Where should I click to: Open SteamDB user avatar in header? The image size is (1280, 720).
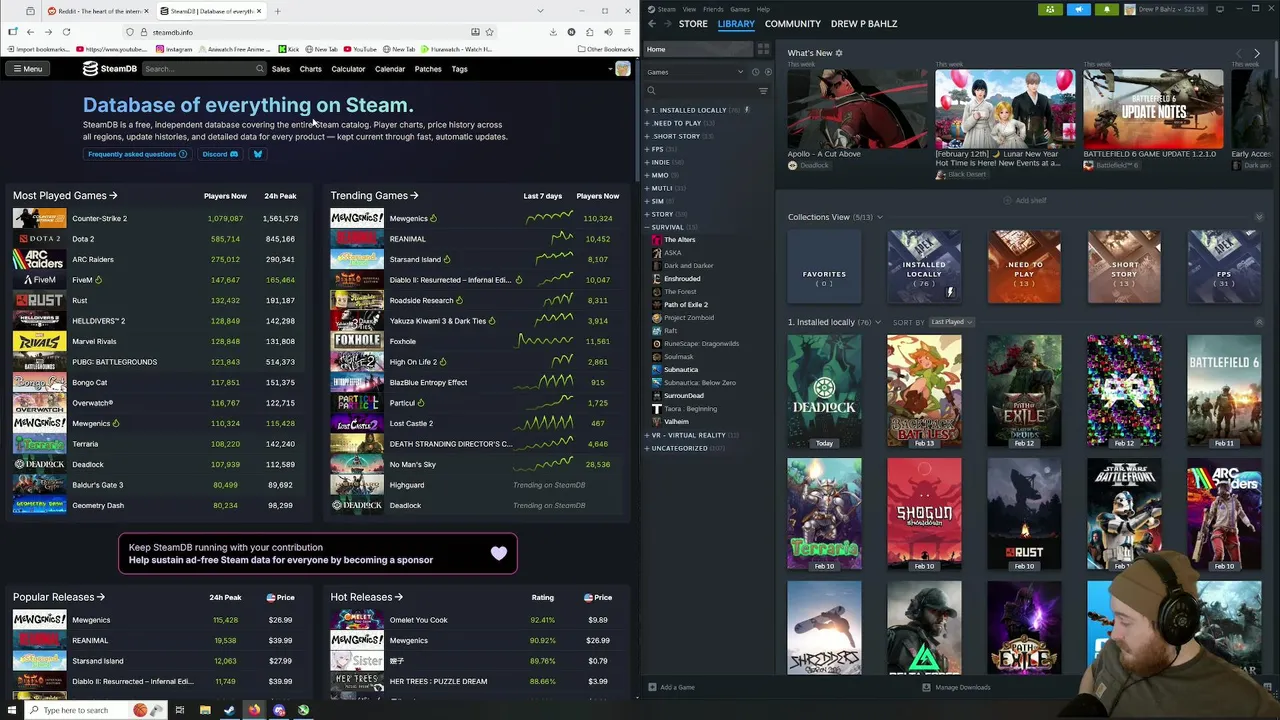pyautogui.click(x=623, y=69)
